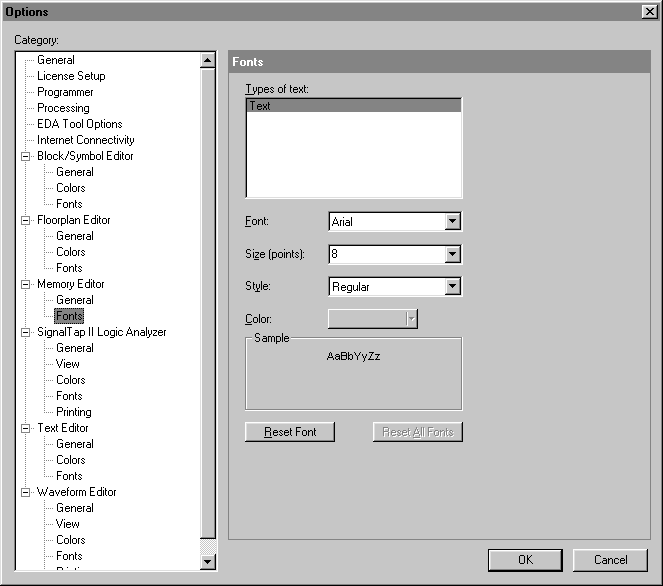Collapse the Floorplan Editor tree node
Screen dimensions: 663x586
26,220
